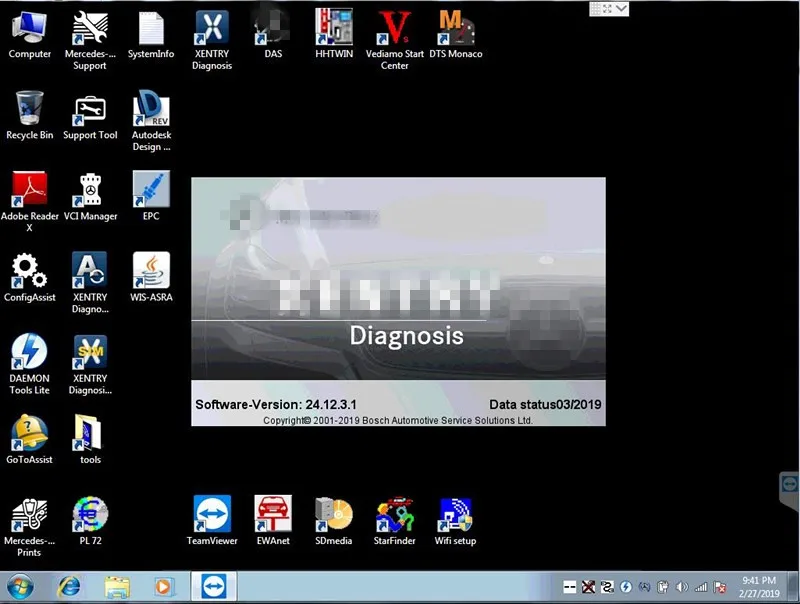Image resolution: width=800 pixels, height=604 pixels.
Task: Click the dashed '--' tray icon
Action: tap(569, 587)
